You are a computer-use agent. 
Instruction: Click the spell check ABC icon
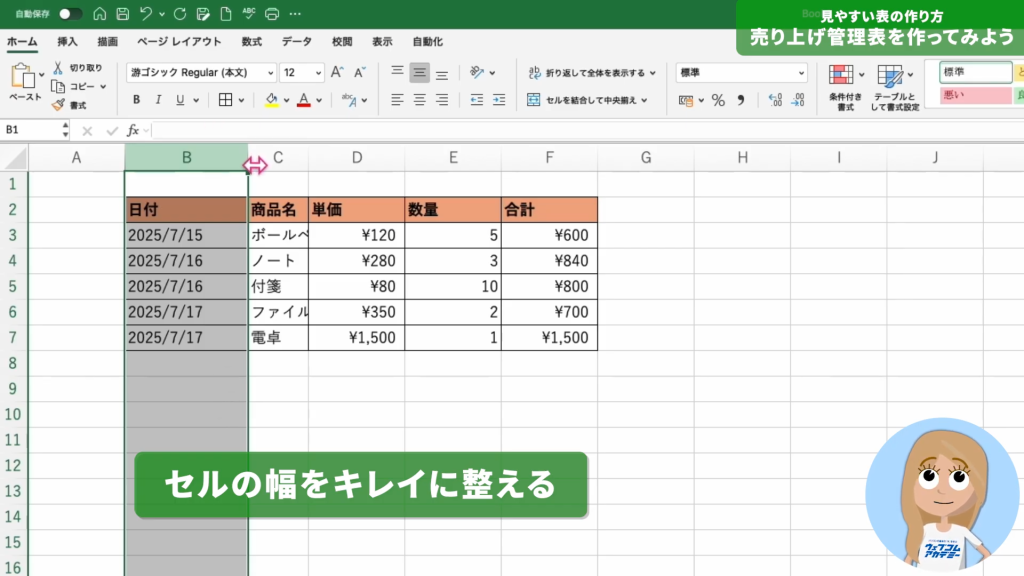[249, 14]
